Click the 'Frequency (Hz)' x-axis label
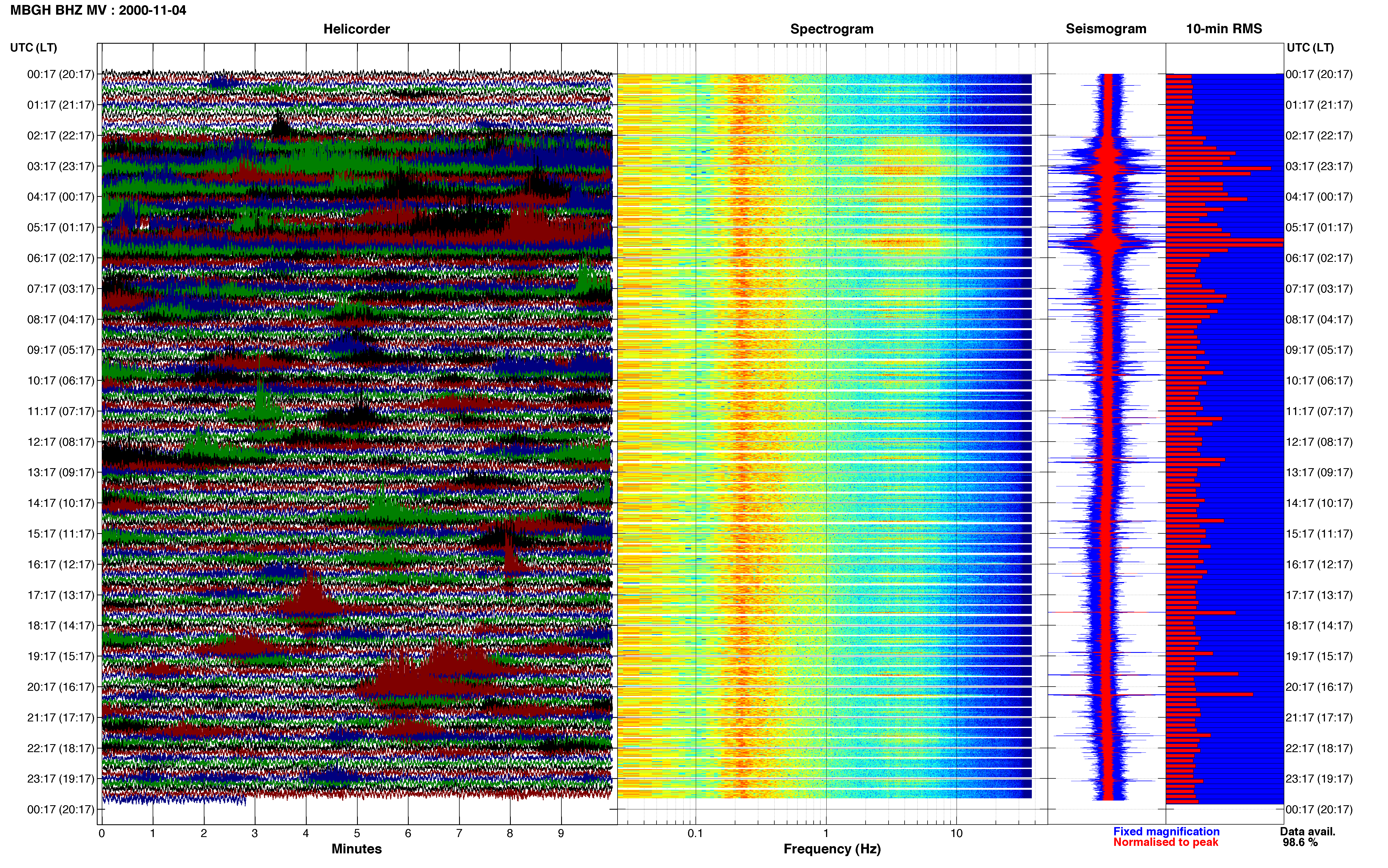The image size is (1388, 868). [x=832, y=849]
